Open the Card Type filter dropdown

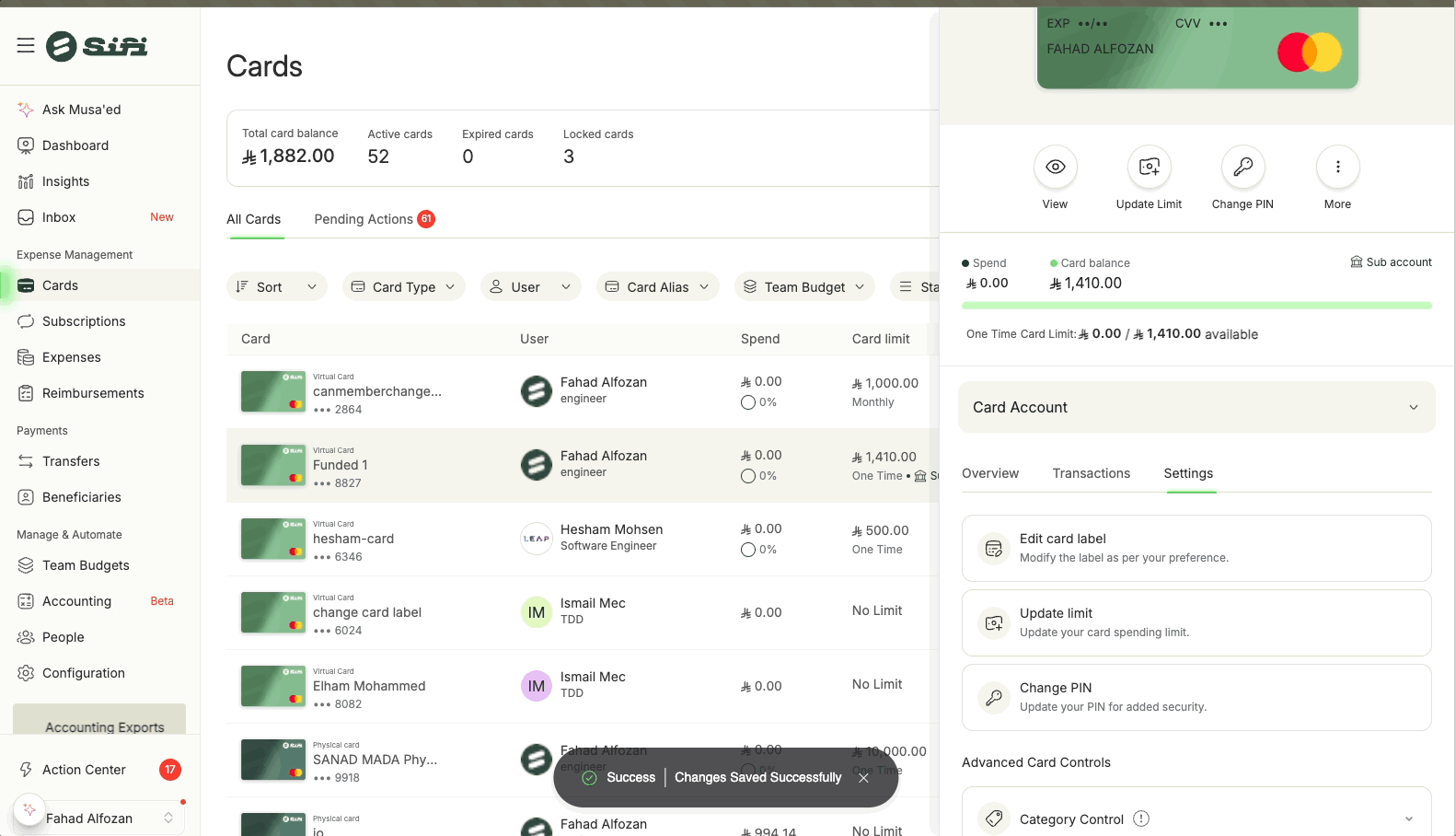pos(403,287)
